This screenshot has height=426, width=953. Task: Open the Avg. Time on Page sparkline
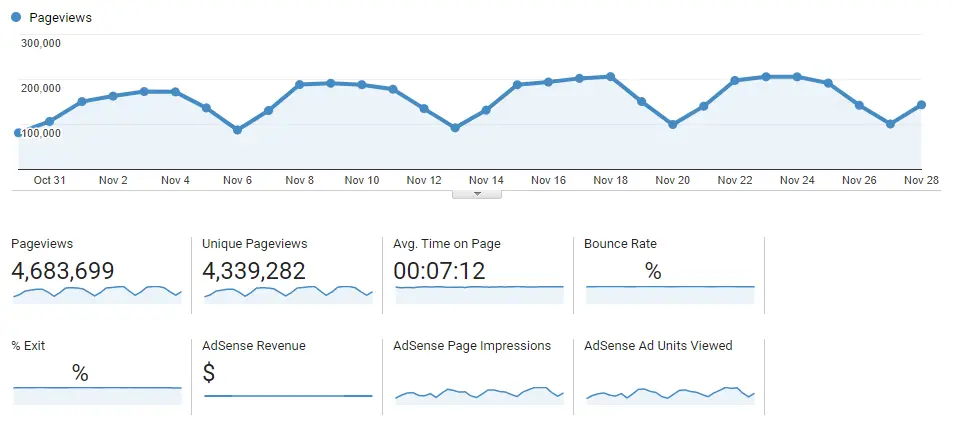(480, 295)
